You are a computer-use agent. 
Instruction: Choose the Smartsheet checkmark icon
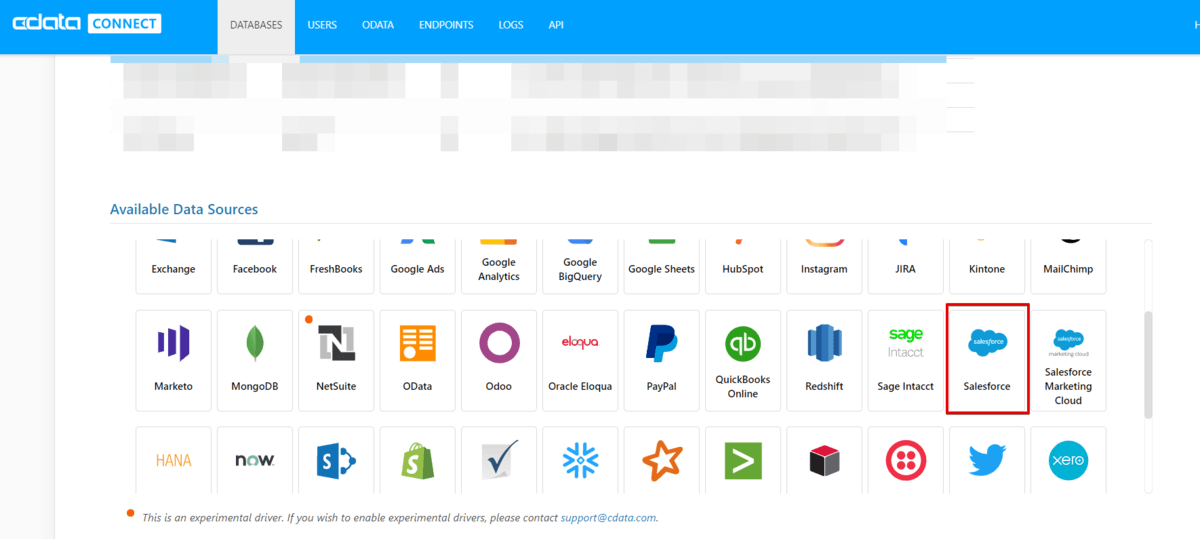pos(499,460)
